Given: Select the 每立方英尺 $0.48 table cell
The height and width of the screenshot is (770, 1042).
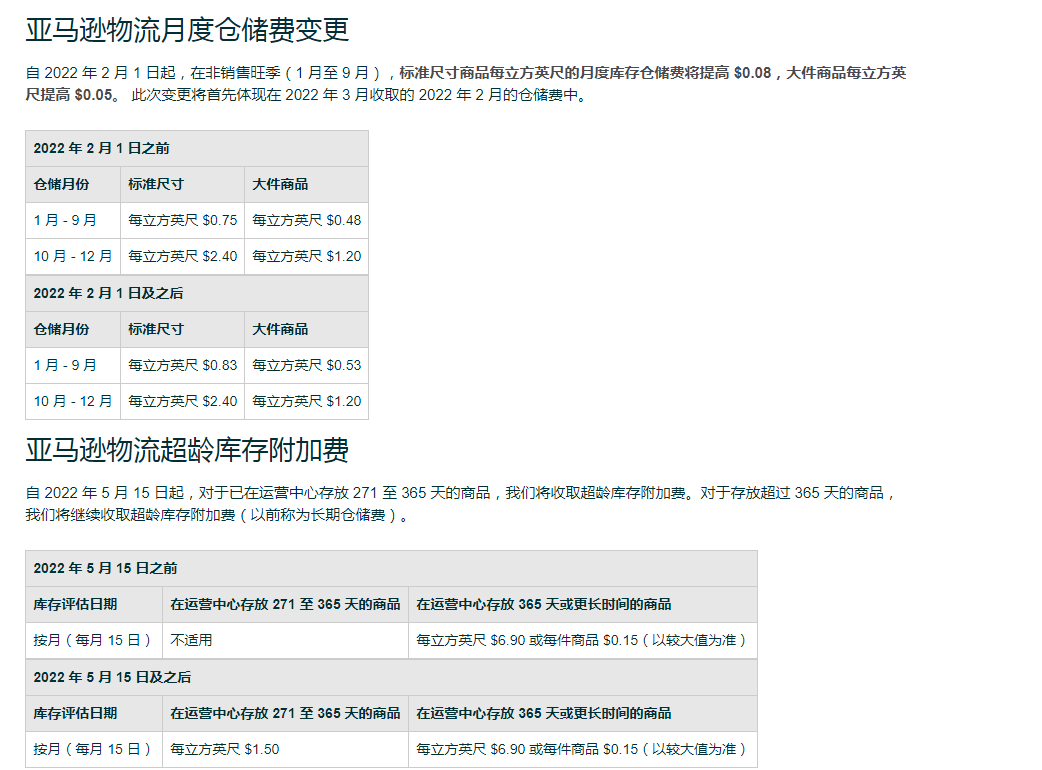Looking at the screenshot, I should [306, 220].
